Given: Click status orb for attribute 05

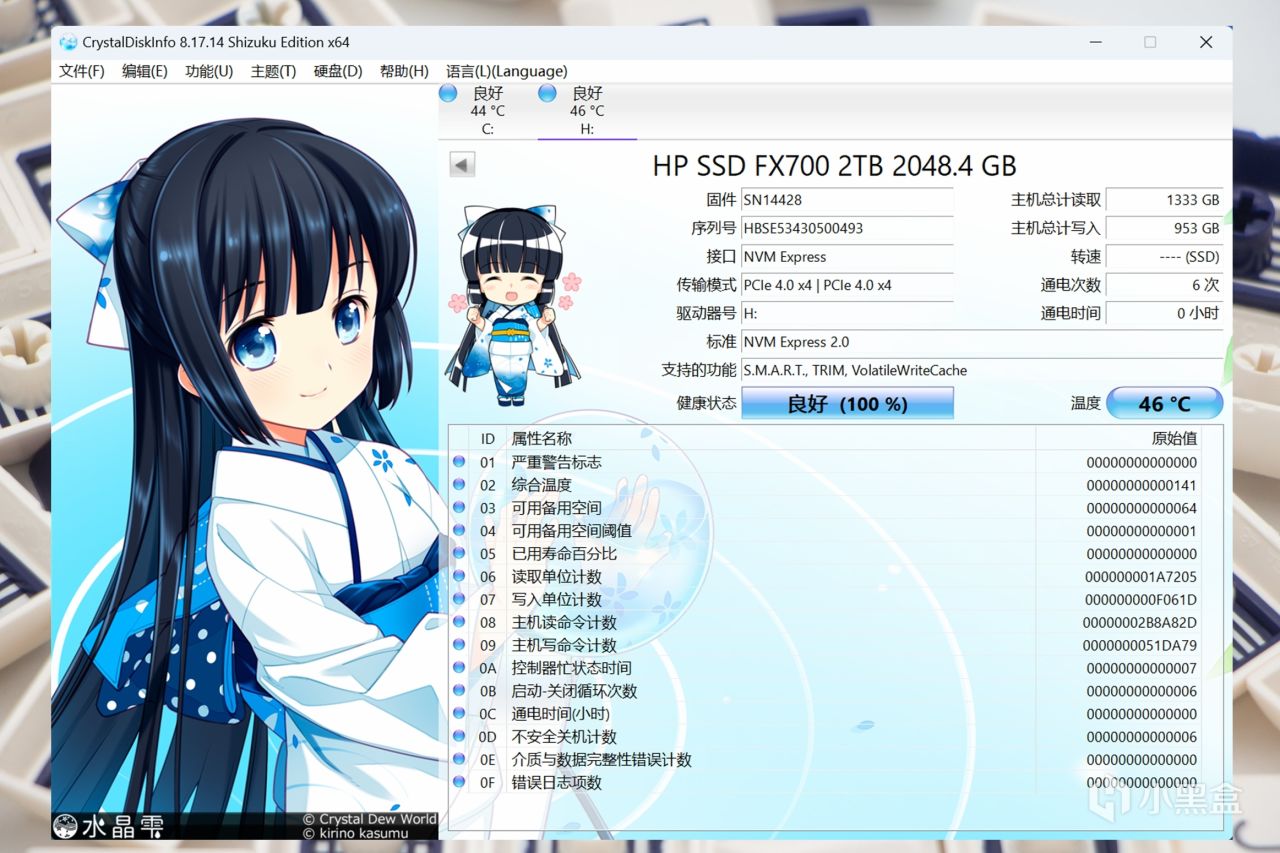Looking at the screenshot, I should point(459,553).
